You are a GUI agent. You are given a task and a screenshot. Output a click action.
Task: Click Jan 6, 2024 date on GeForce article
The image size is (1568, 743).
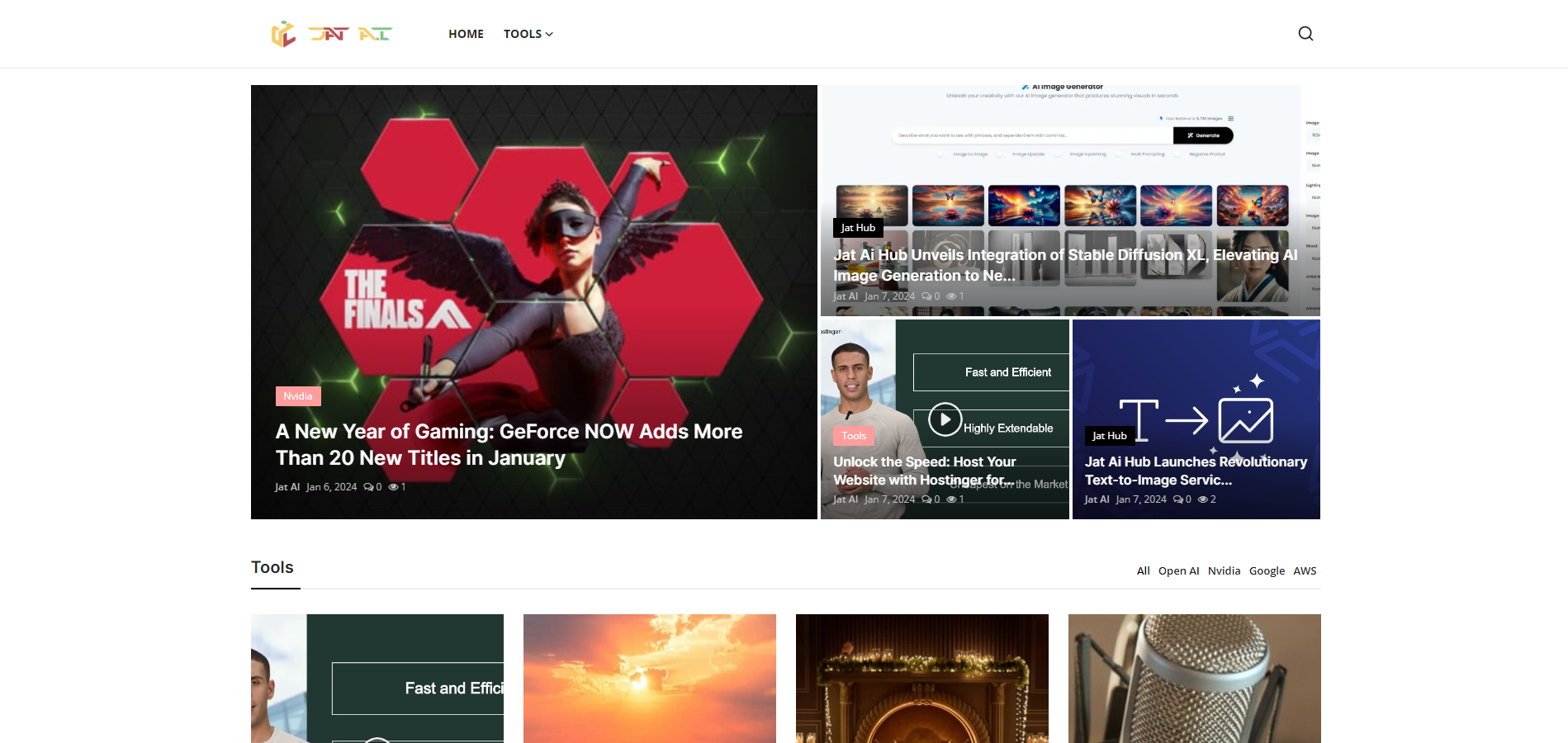[x=331, y=487]
